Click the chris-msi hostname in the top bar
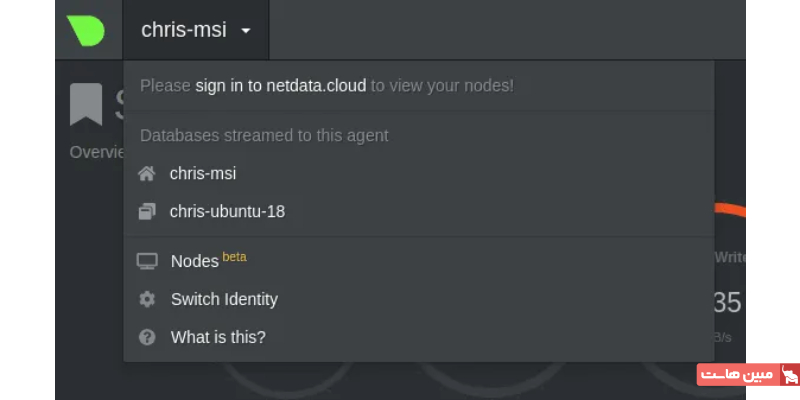800x400 pixels. pyautogui.click(x=183, y=30)
